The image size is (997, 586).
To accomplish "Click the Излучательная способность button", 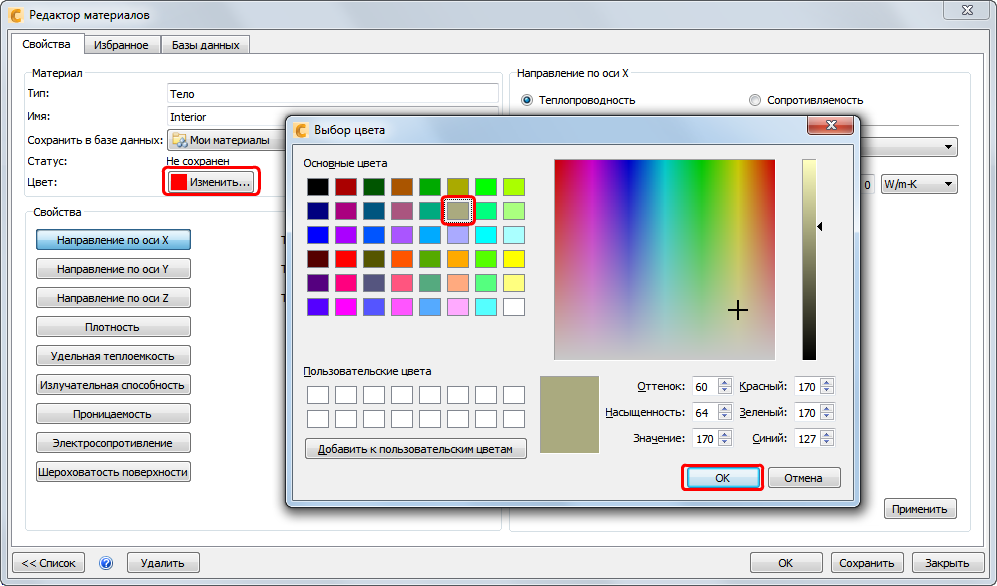I will pos(113,385).
